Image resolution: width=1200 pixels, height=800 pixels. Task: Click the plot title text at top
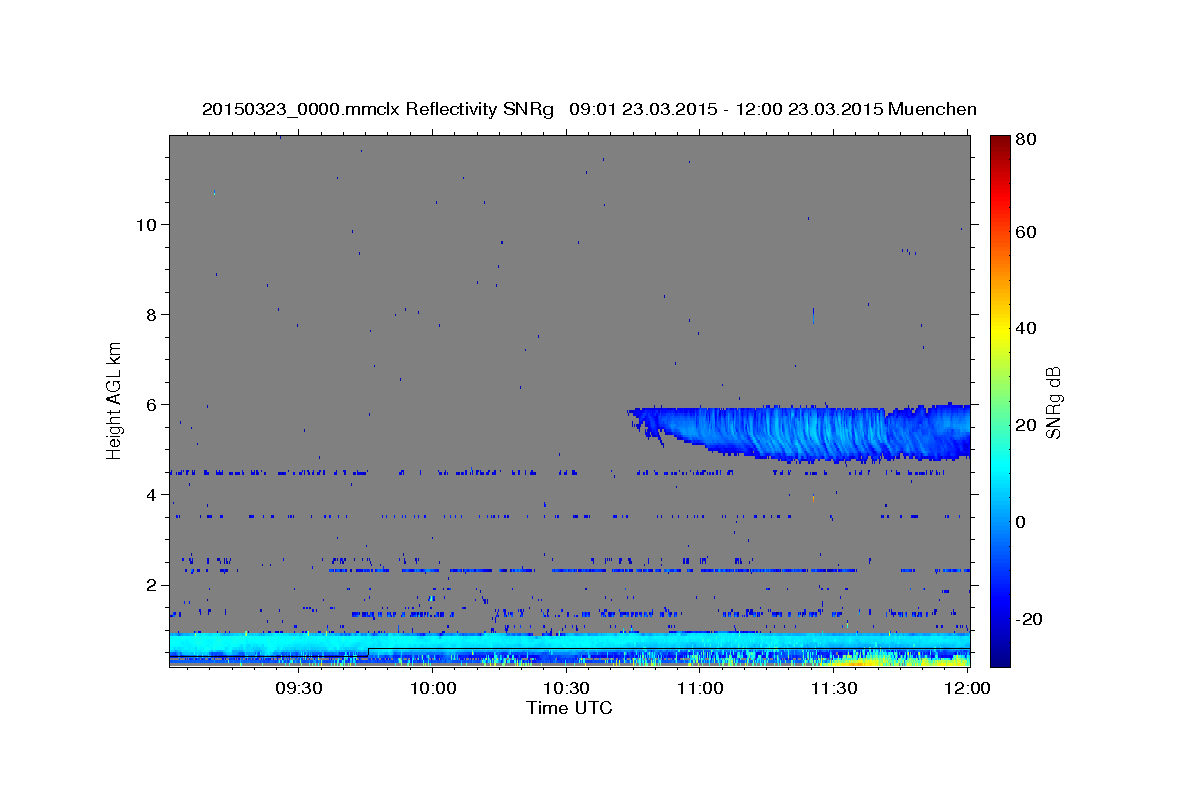(589, 109)
